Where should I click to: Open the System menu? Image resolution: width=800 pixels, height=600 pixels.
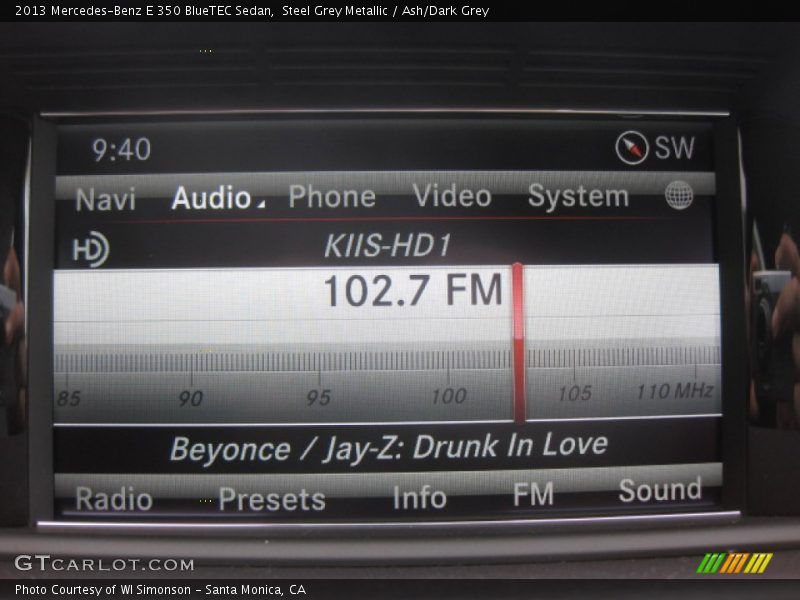click(578, 196)
